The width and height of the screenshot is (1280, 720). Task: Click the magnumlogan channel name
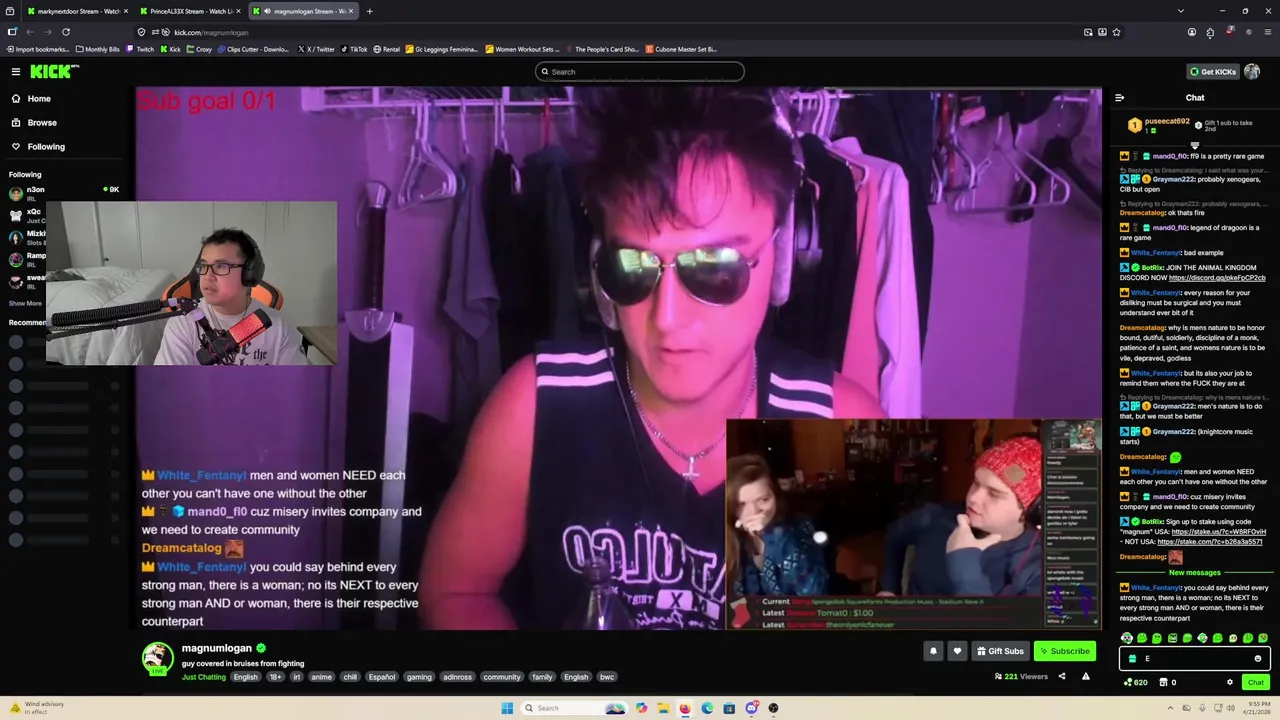point(217,648)
